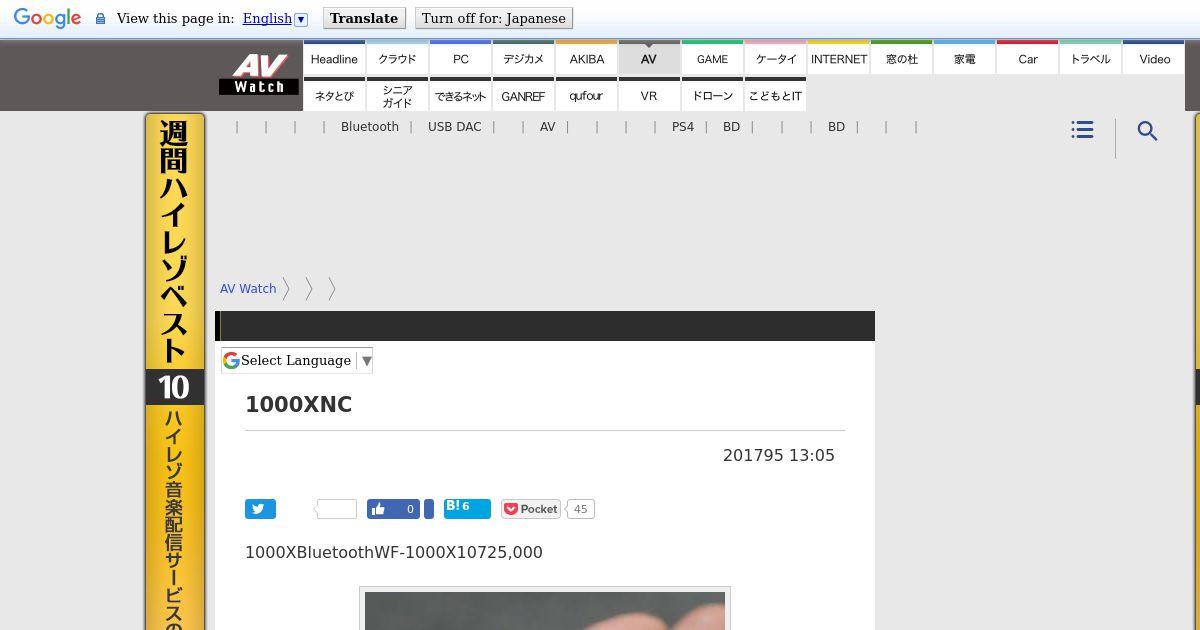Click the article photo thumbnail
Viewport: 1200px width, 630px height.
point(545,609)
